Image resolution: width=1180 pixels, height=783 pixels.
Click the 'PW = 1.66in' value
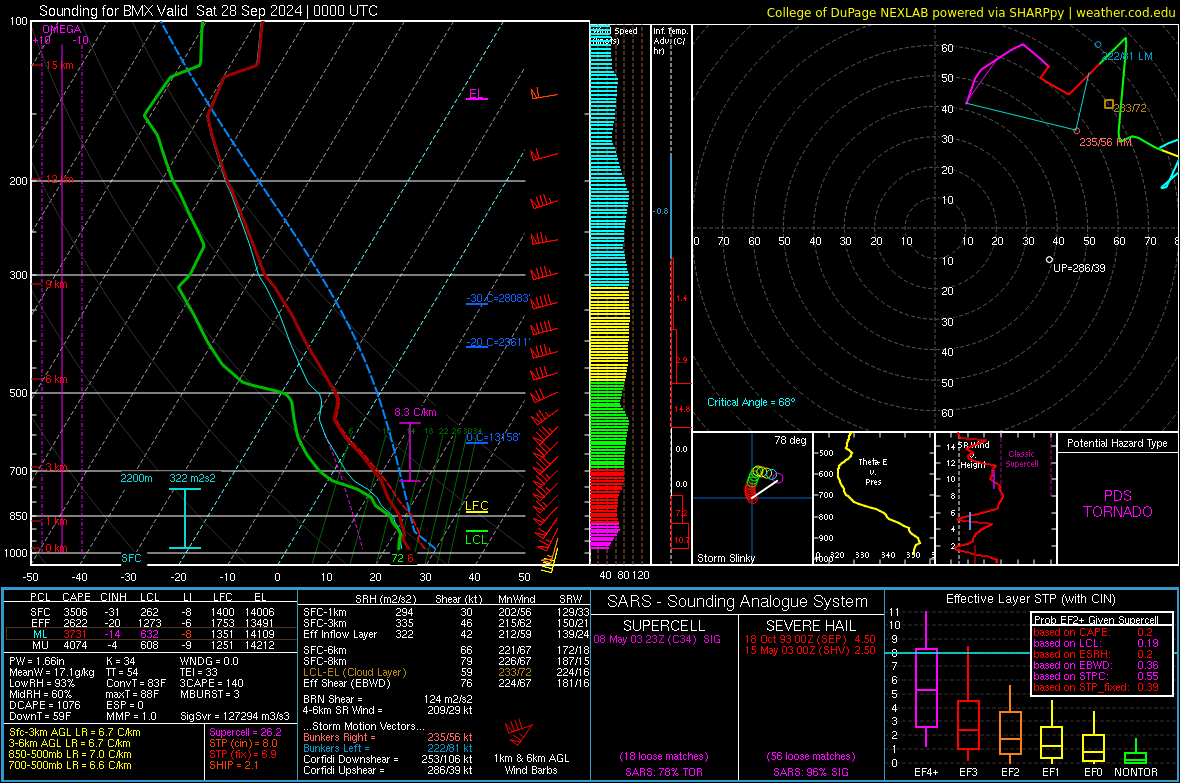(37, 661)
